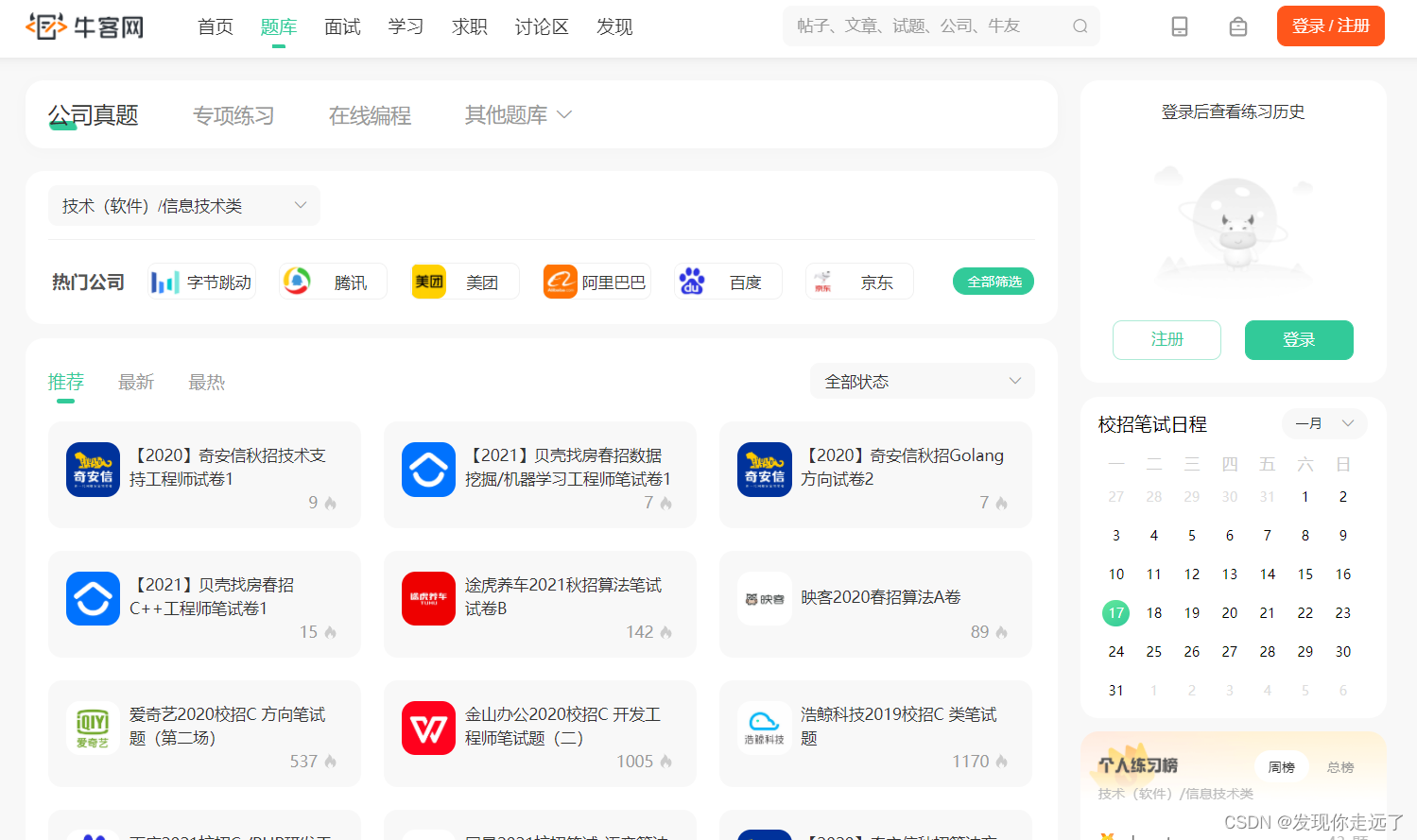This screenshot has height=840, width=1417.
Task: Switch to 专项练习 tab
Action: tap(233, 115)
